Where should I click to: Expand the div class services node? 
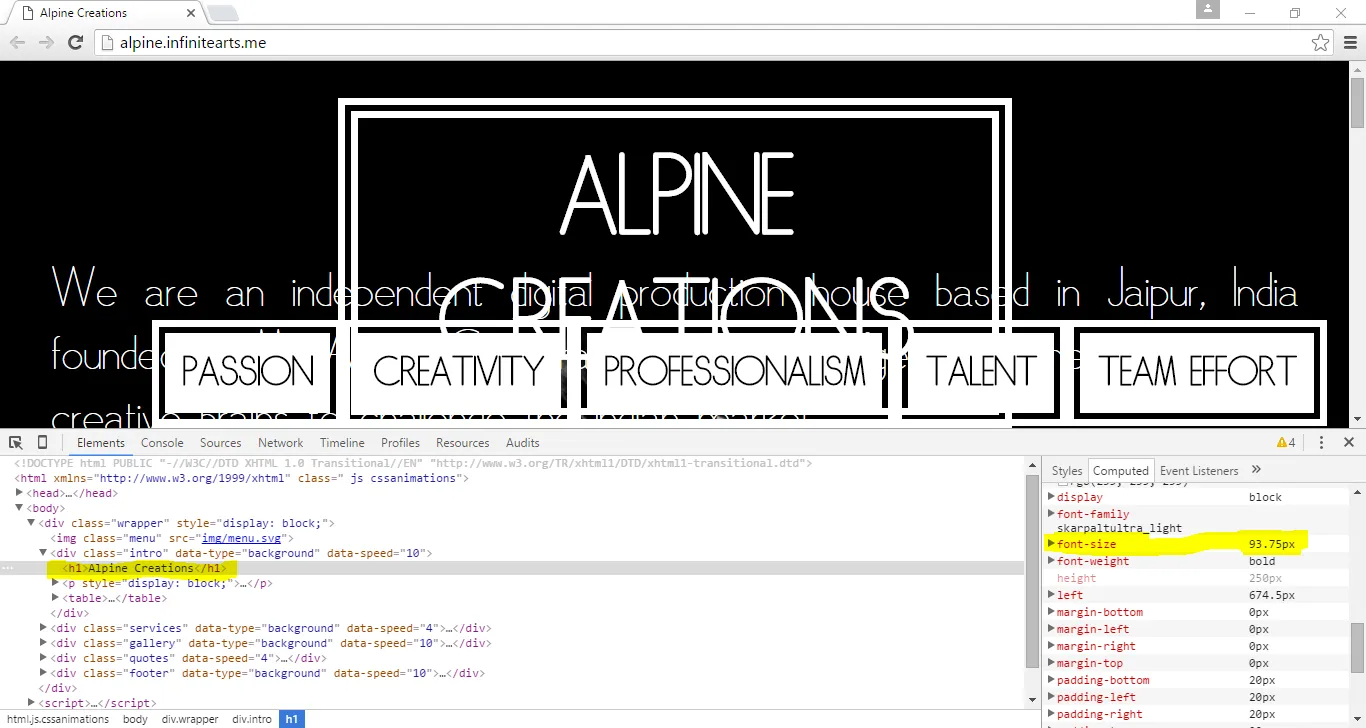44,628
